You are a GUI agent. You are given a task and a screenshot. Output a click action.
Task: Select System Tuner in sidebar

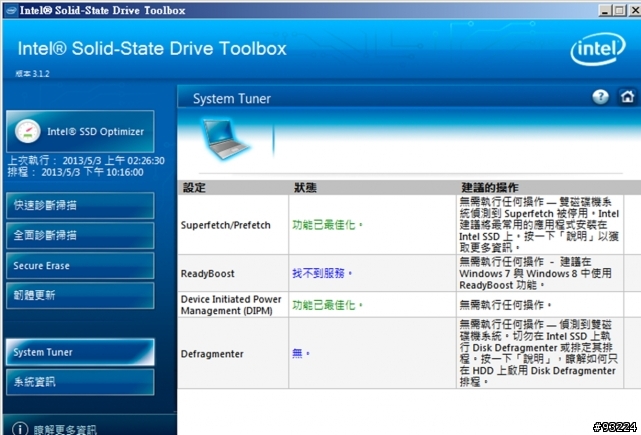point(80,352)
